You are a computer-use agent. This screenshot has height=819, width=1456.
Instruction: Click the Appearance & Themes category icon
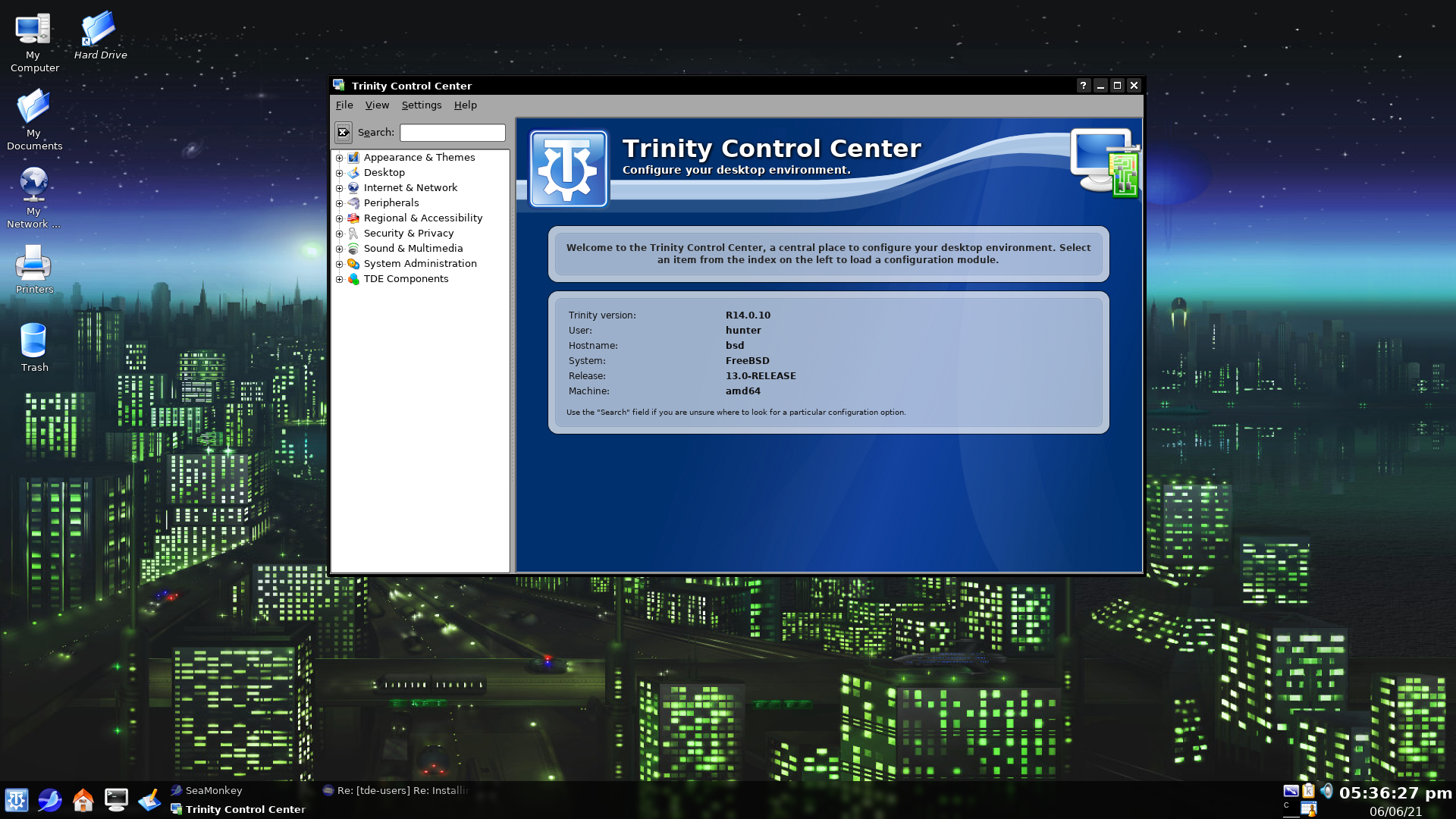click(x=353, y=158)
